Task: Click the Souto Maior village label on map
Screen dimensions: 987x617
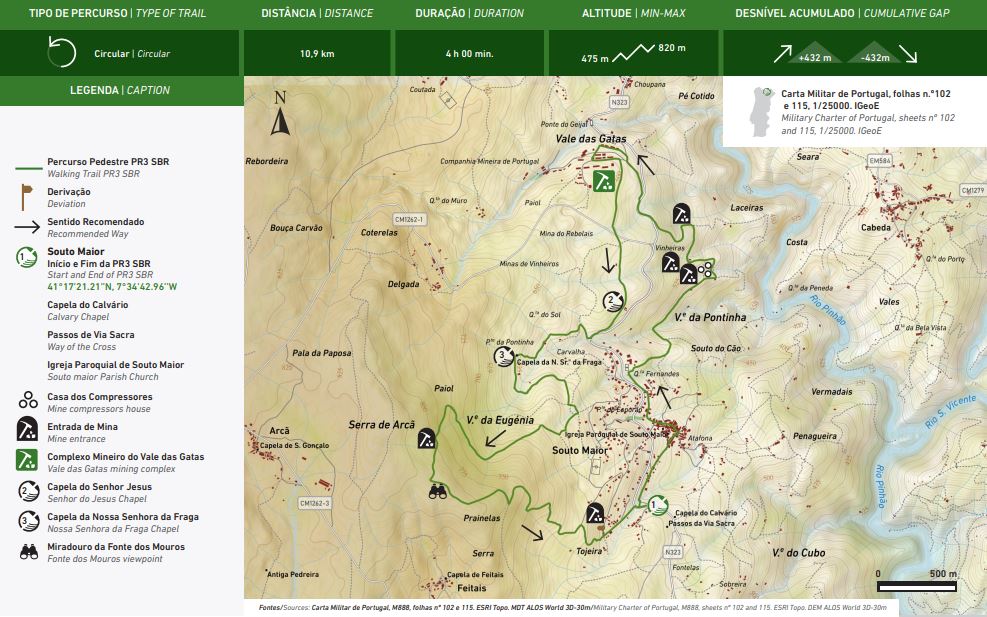Action: coord(580,451)
